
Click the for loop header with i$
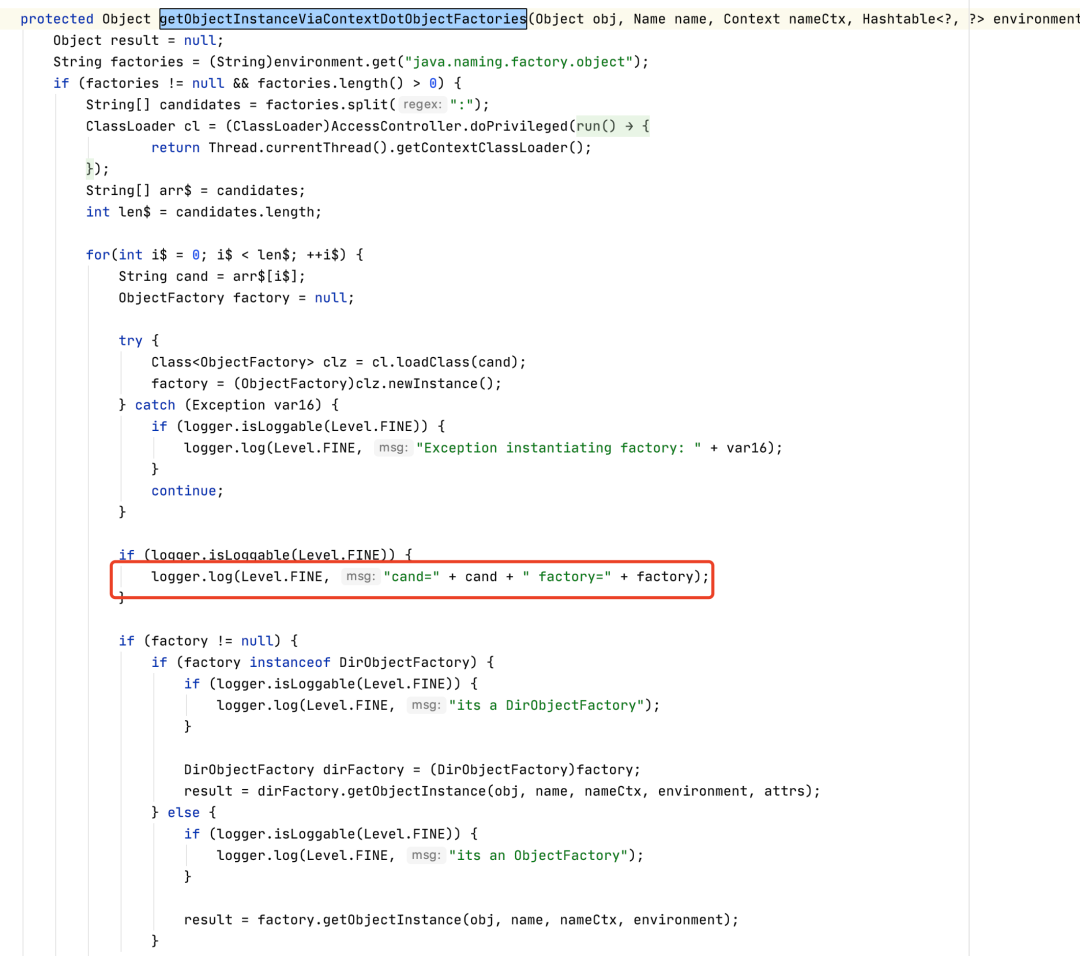point(225,255)
